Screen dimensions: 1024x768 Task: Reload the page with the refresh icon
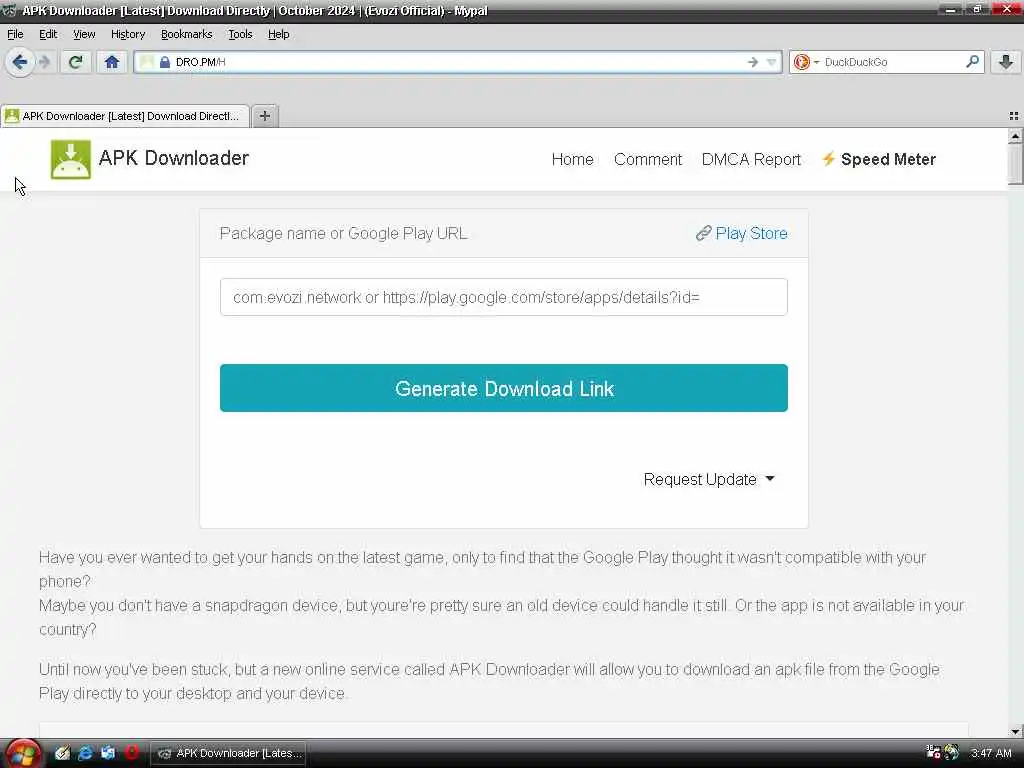click(76, 62)
